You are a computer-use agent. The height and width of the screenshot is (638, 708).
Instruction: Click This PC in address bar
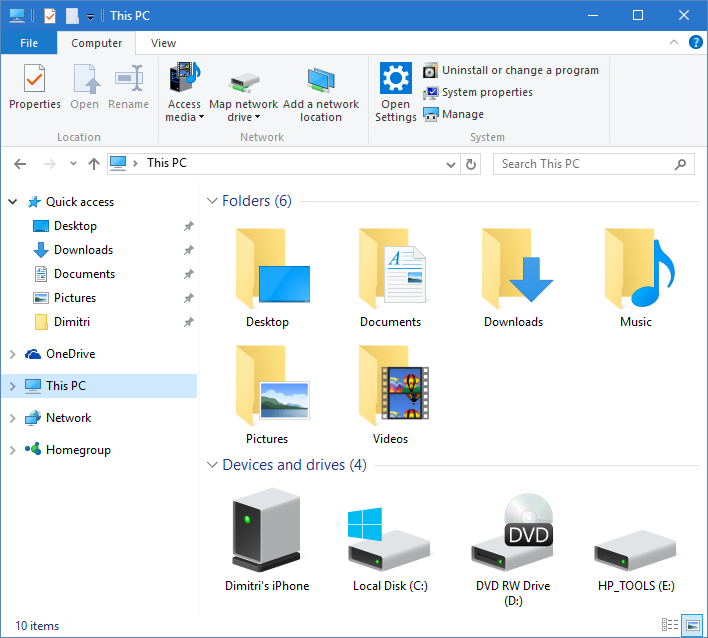point(167,163)
